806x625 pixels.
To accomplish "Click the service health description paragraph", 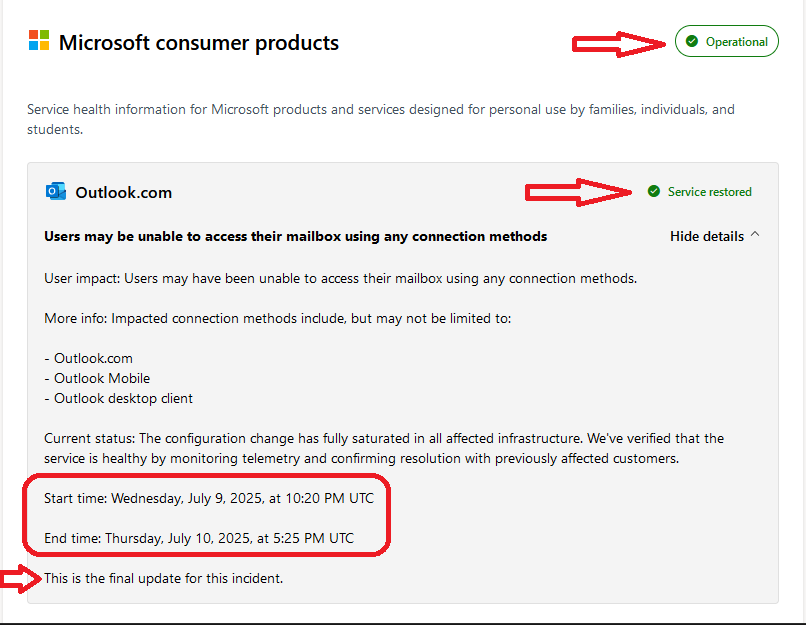I will point(381,119).
